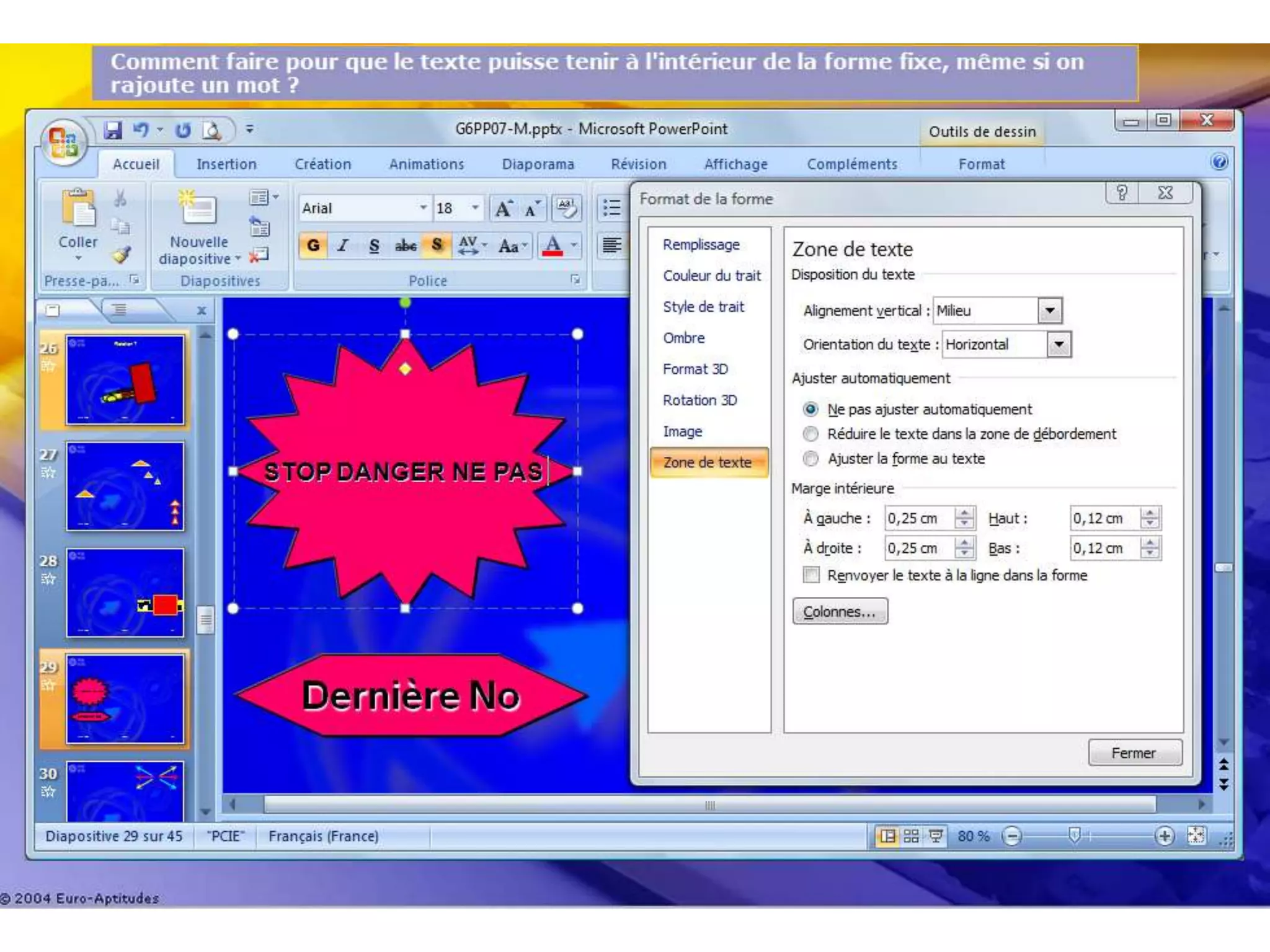The width and height of the screenshot is (1270, 952).
Task: Switch to slide sorter view
Action: (911, 836)
